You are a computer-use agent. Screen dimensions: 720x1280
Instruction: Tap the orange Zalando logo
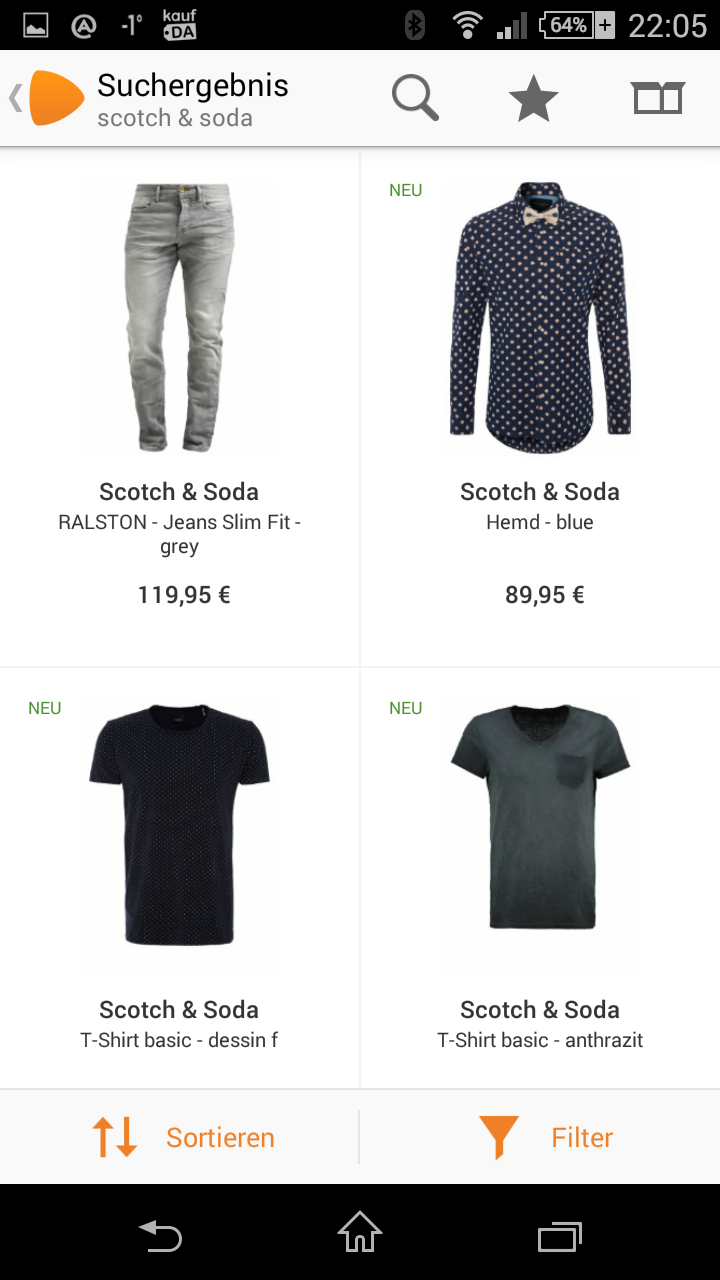point(56,98)
